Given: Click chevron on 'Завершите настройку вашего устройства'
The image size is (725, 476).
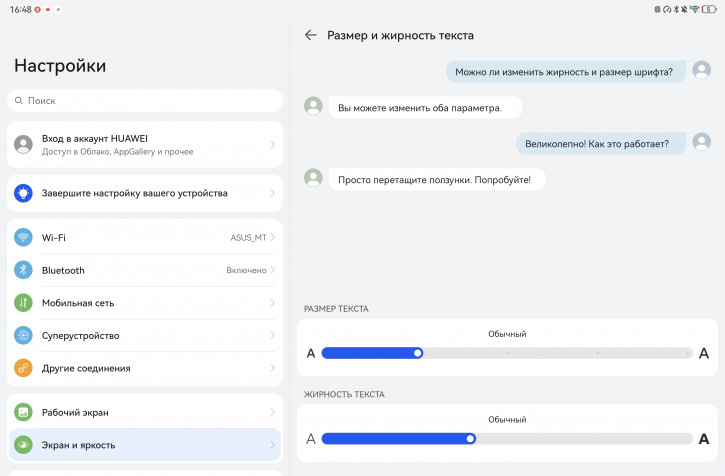Looking at the screenshot, I should (x=273, y=193).
